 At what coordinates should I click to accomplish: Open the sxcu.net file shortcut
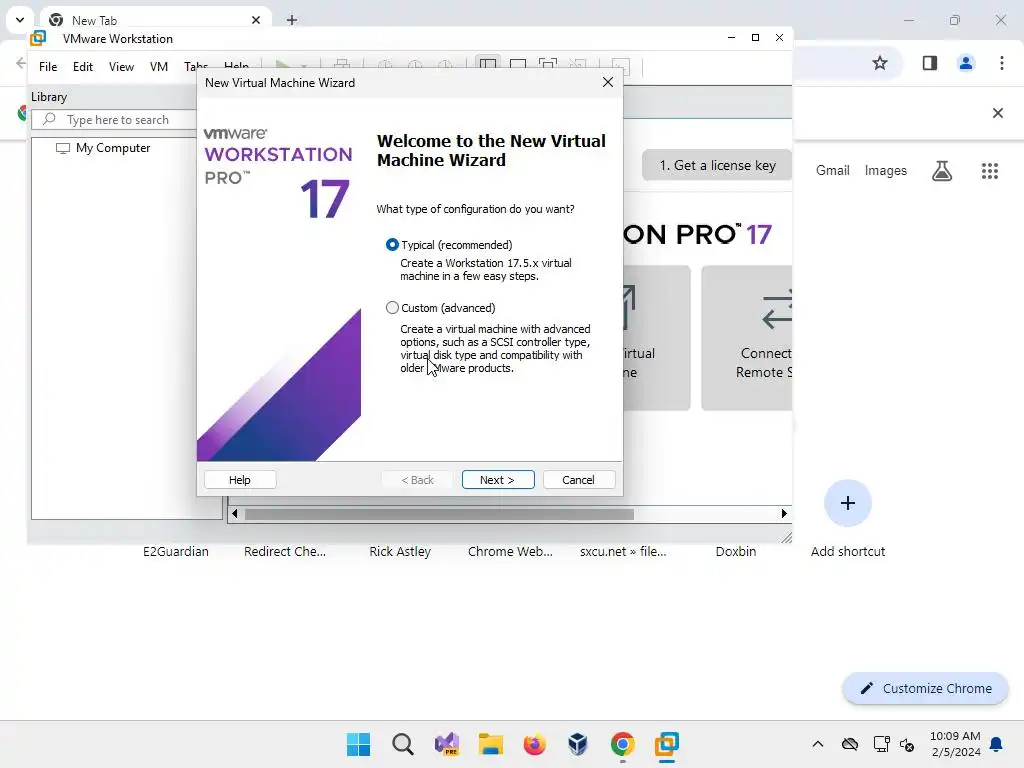pos(623,551)
